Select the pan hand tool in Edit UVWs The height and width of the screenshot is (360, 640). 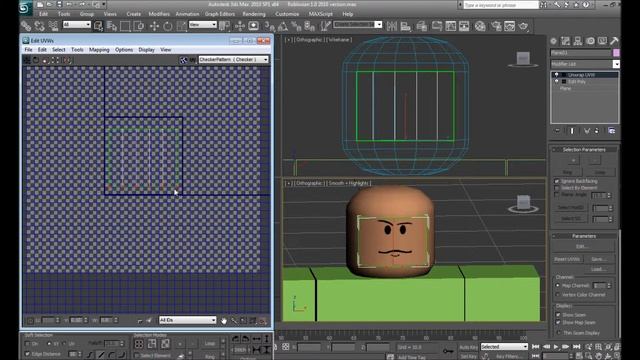(224, 321)
